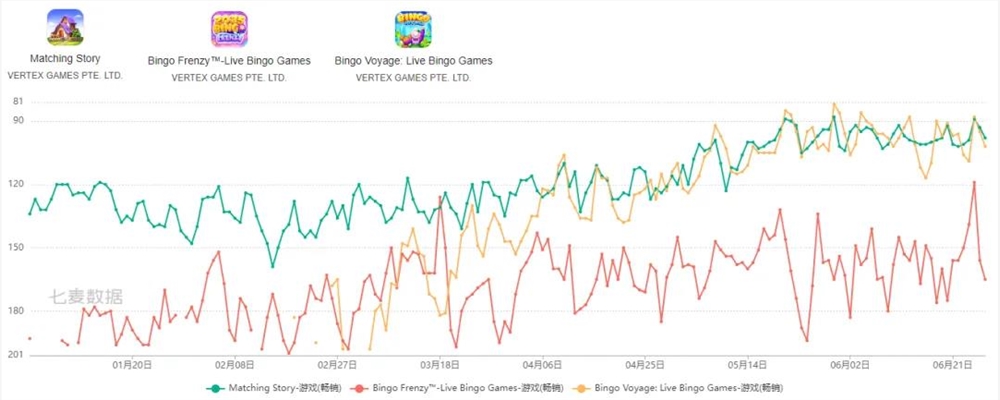Toggle Bingo Voyage series in chart legend
The width and height of the screenshot is (1000, 400).
tap(679, 388)
